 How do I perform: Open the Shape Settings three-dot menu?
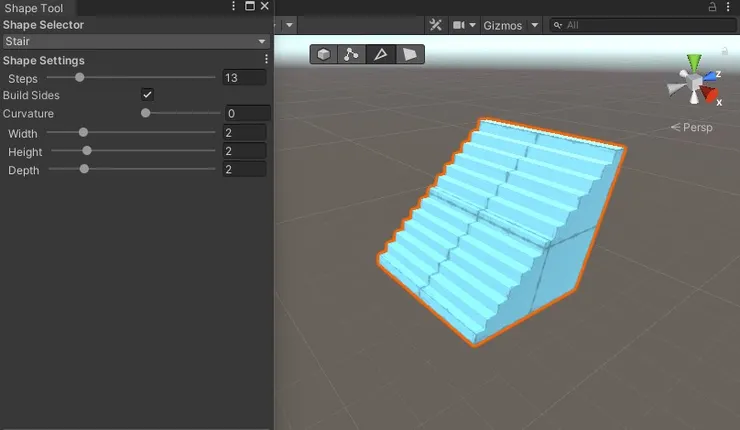pos(266,60)
